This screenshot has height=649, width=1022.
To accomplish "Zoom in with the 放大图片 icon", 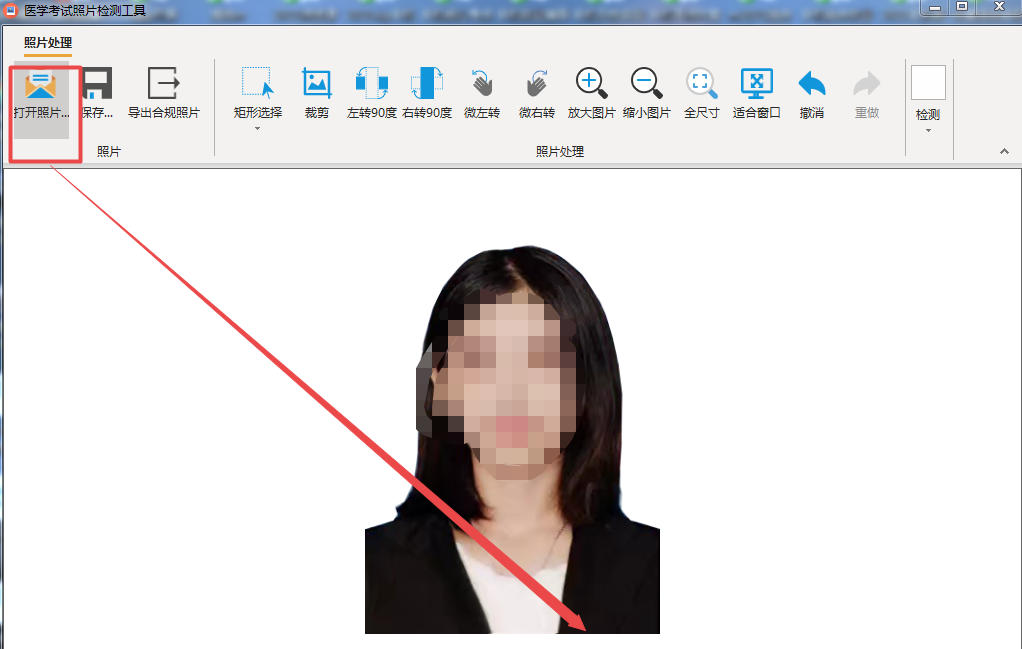I will point(591,85).
